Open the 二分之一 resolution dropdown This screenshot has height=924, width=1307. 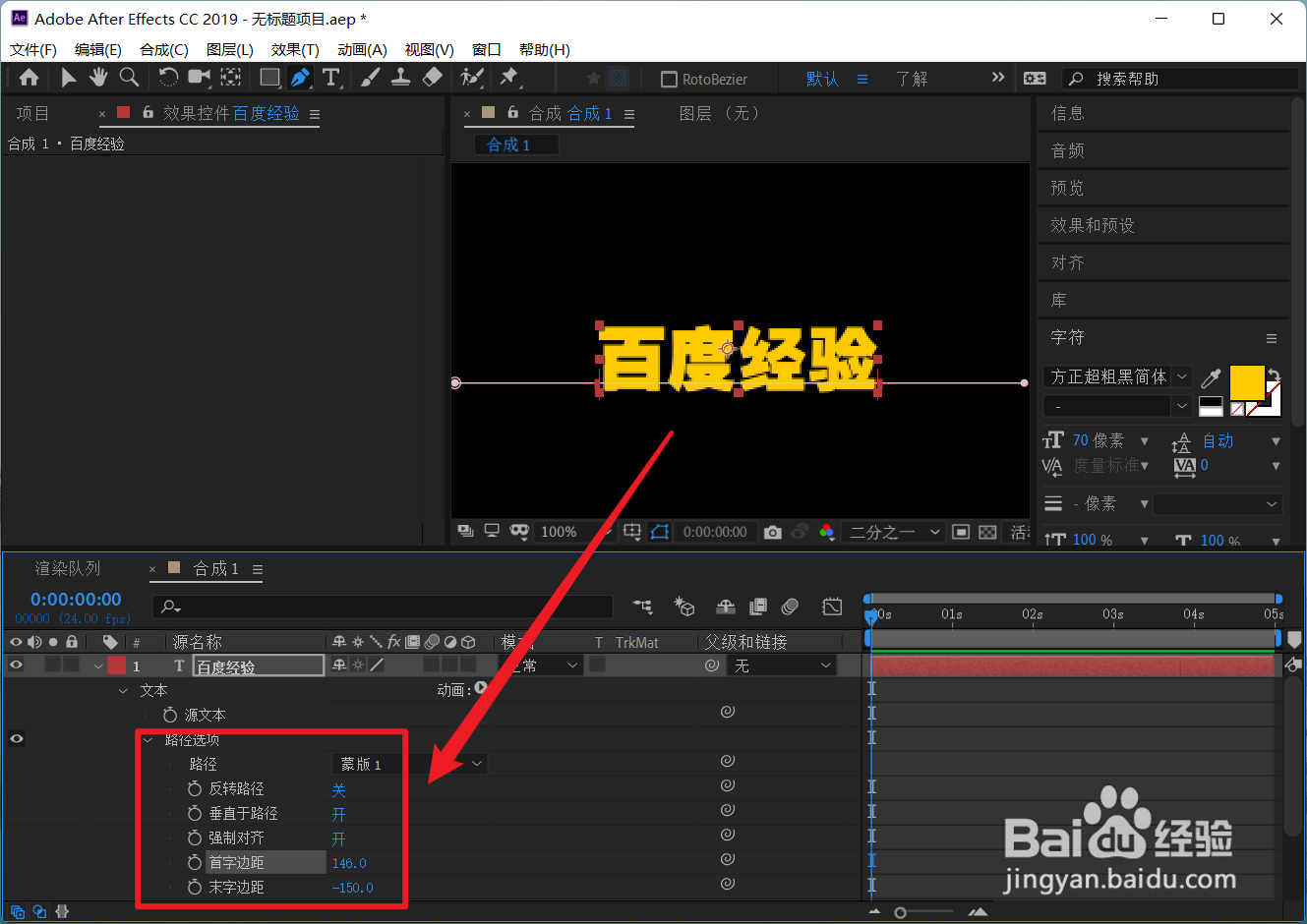tap(894, 532)
